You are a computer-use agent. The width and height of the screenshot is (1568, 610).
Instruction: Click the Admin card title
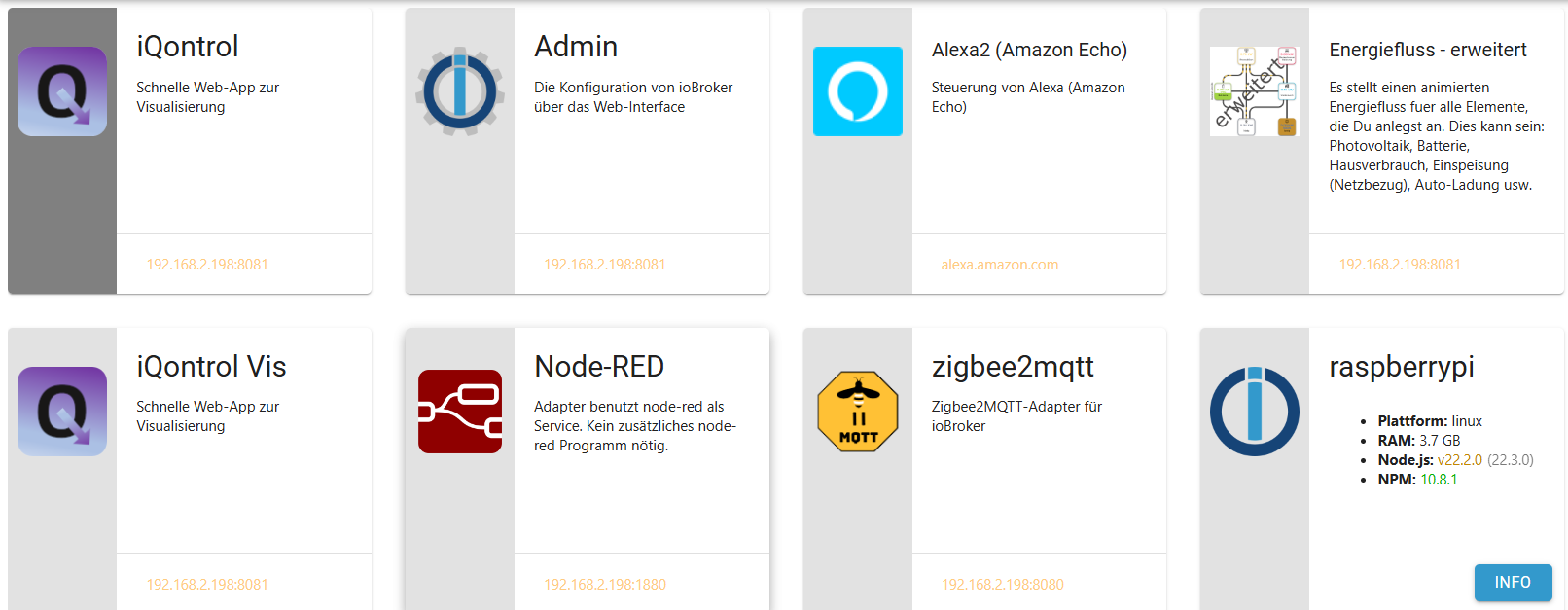[576, 47]
